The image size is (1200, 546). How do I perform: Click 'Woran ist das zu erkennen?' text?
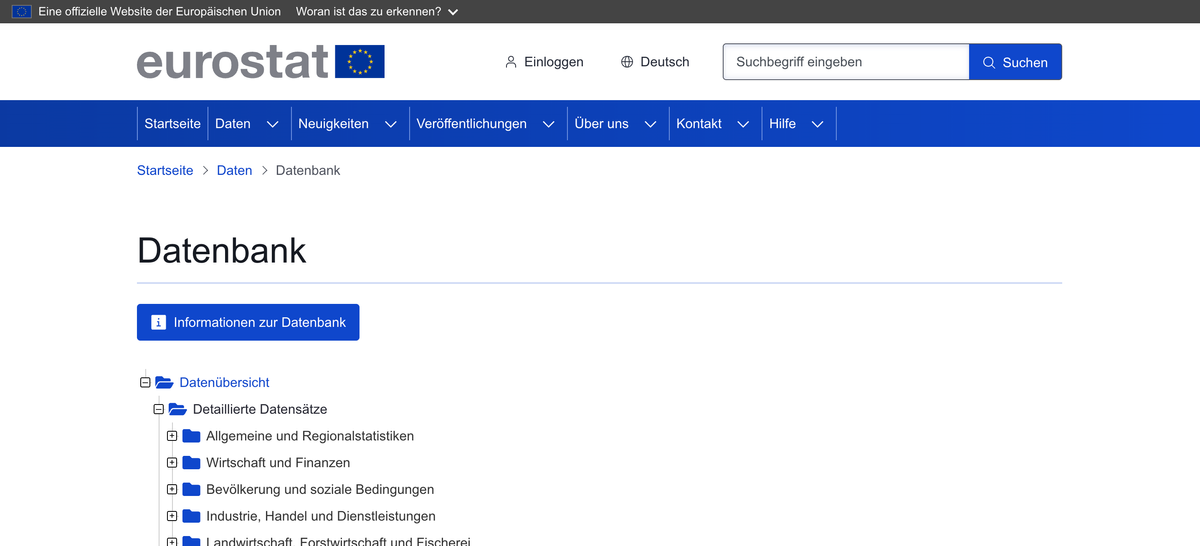(x=369, y=12)
